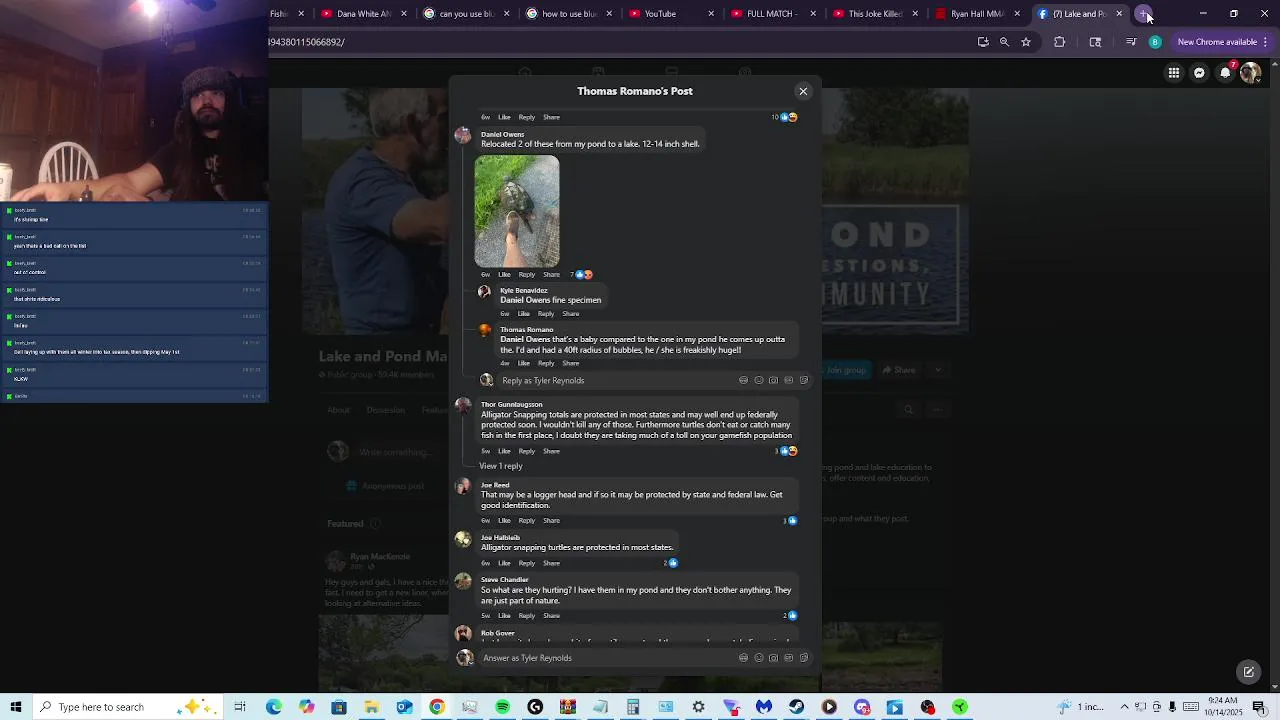The image size is (1280, 720).
Task: Show hidden system tray icons
Action: [x=1124, y=707]
